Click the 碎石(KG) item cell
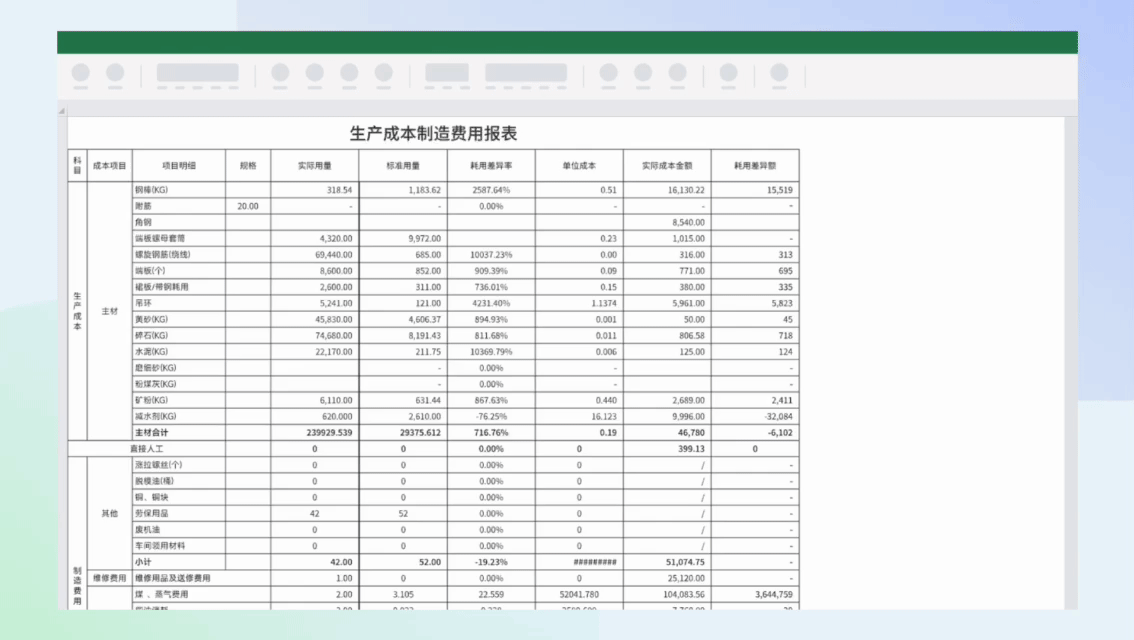Image resolution: width=1134 pixels, height=640 pixels. coord(179,336)
